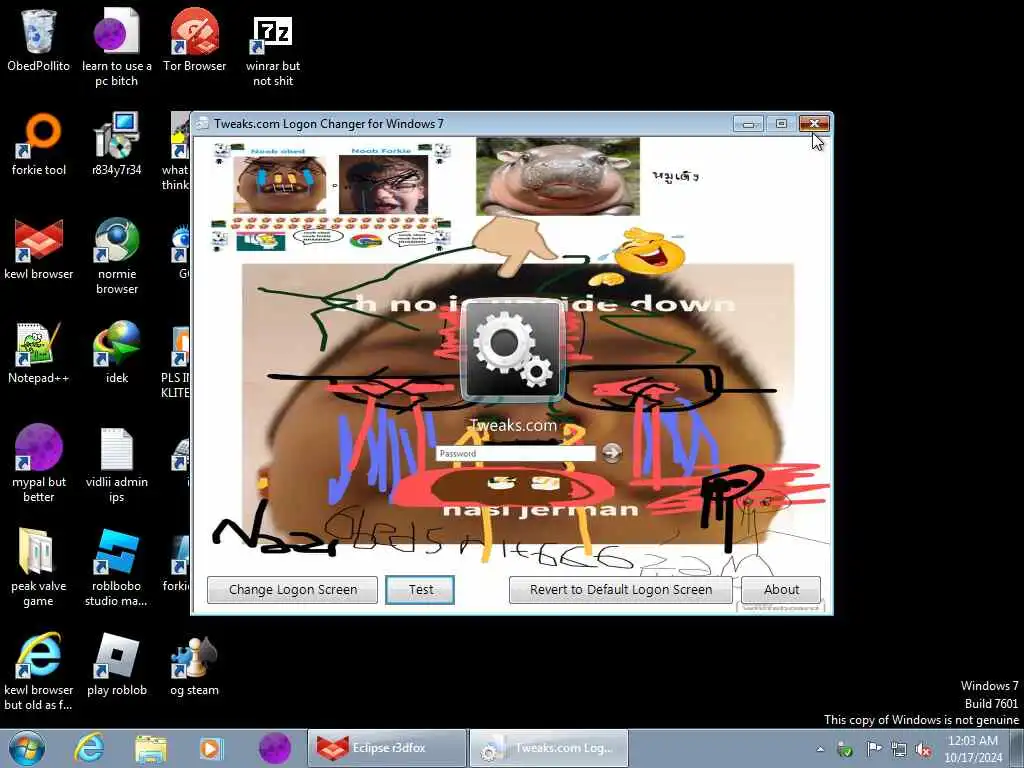Minimize the Tweaks.com Logon Changer window
Viewport: 1024px width, 768px height.
coord(748,123)
